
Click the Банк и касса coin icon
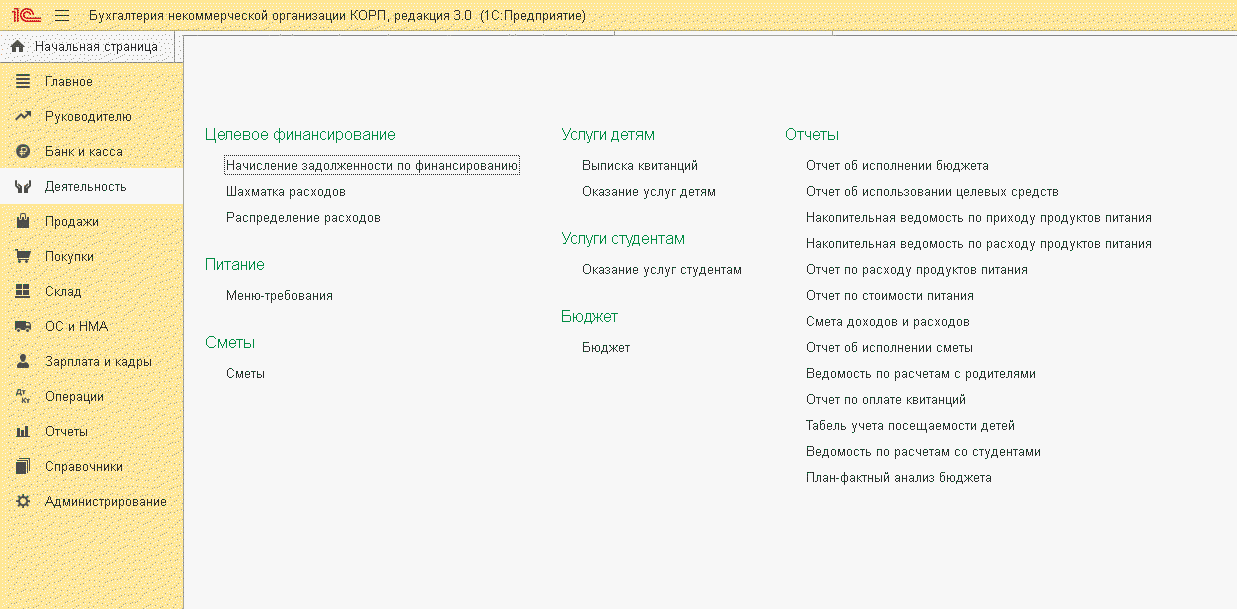click(23, 151)
